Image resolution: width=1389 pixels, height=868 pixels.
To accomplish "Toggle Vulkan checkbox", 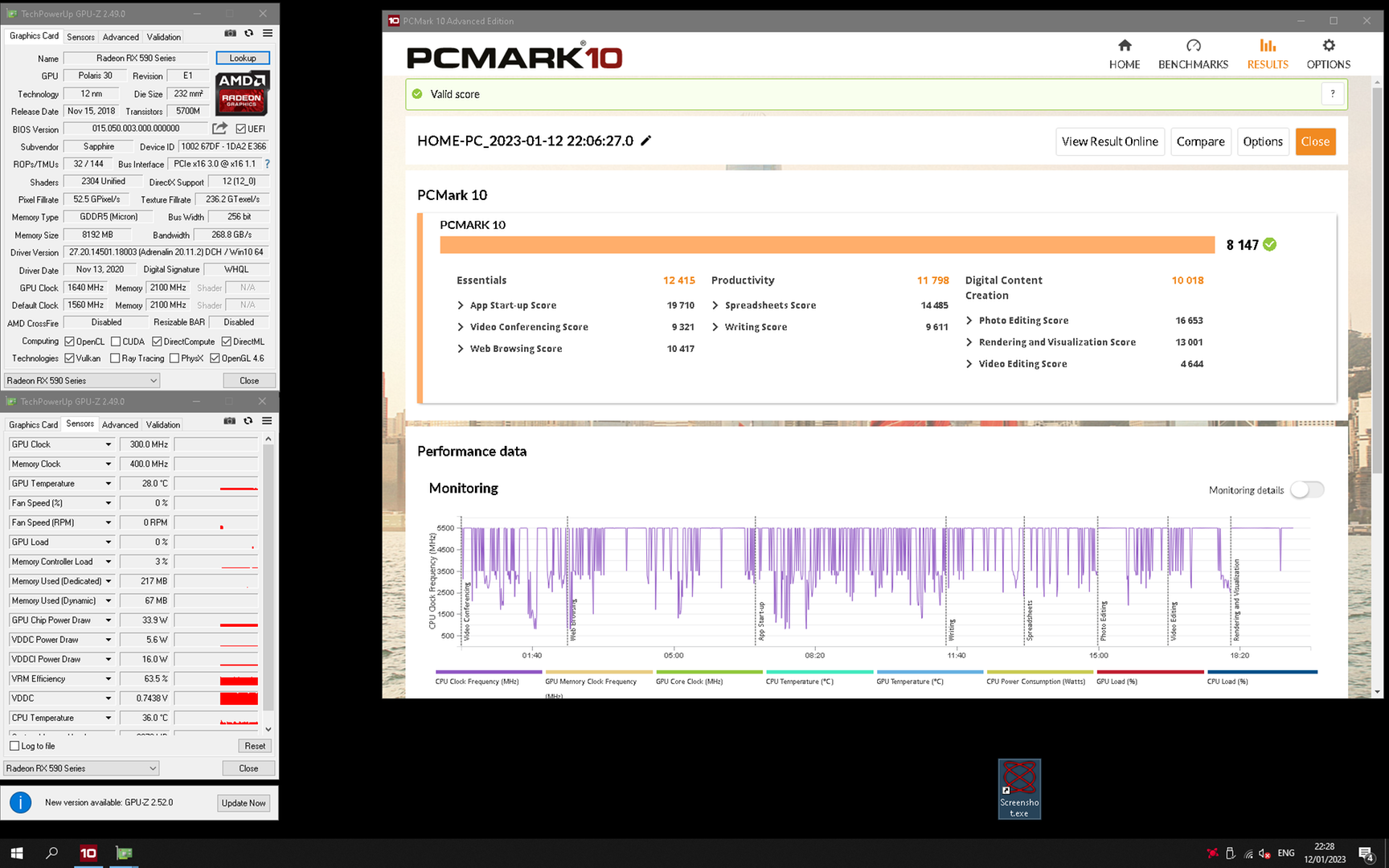I will (70, 358).
